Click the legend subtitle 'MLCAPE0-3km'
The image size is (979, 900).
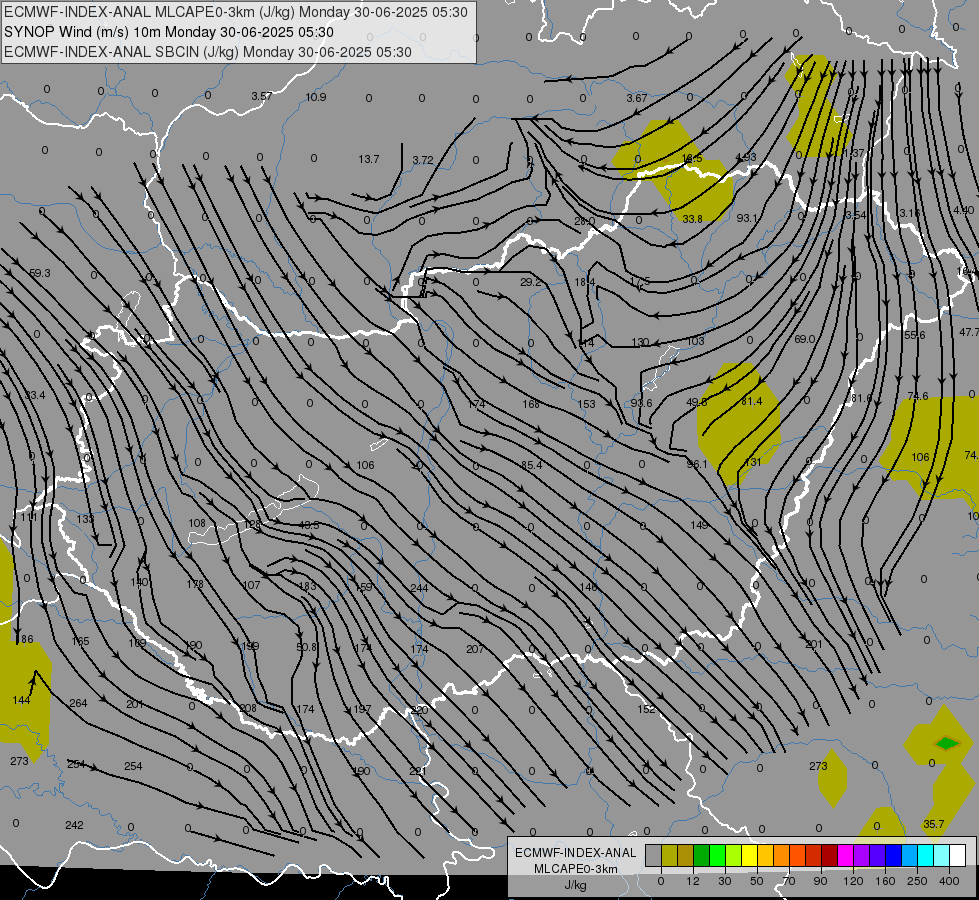pyautogui.click(x=576, y=869)
